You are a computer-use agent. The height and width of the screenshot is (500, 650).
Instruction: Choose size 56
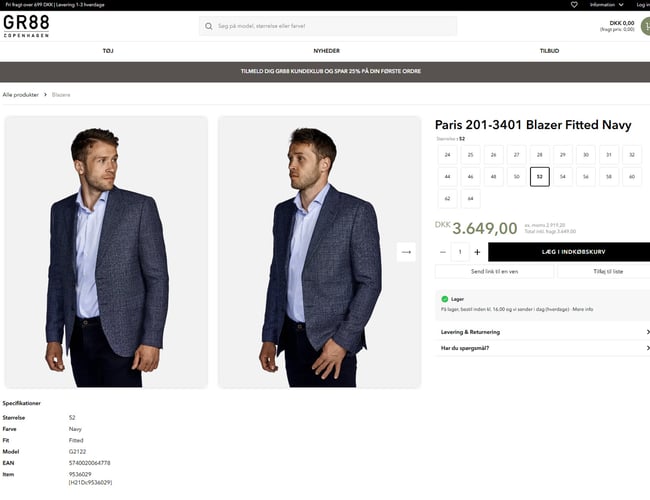click(586, 177)
